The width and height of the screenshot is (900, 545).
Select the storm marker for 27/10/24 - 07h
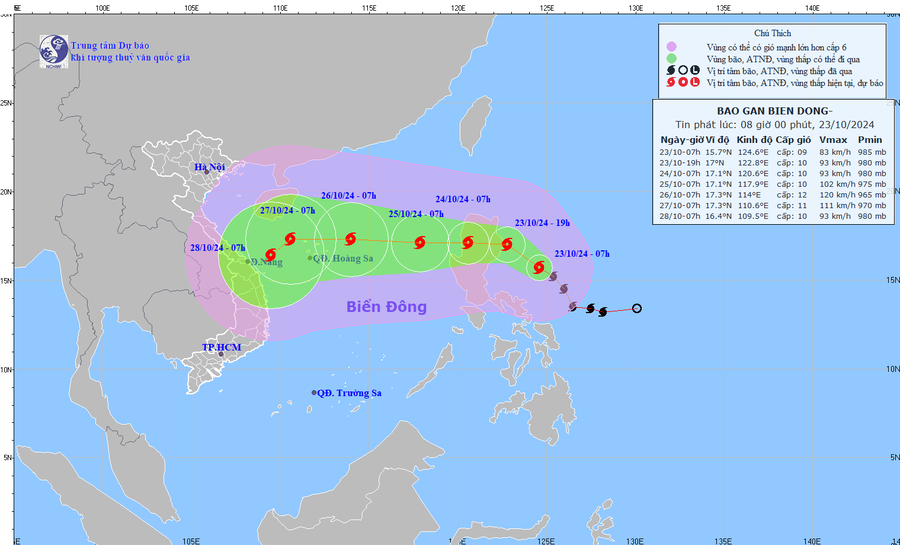point(290,238)
